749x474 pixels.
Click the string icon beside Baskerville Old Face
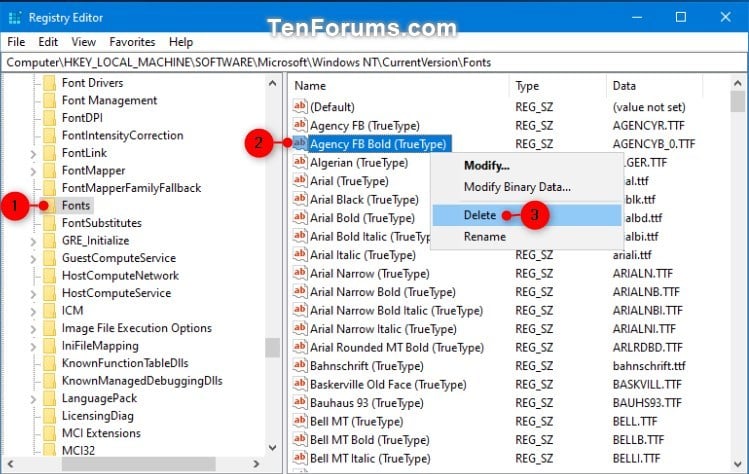pyautogui.click(x=300, y=384)
